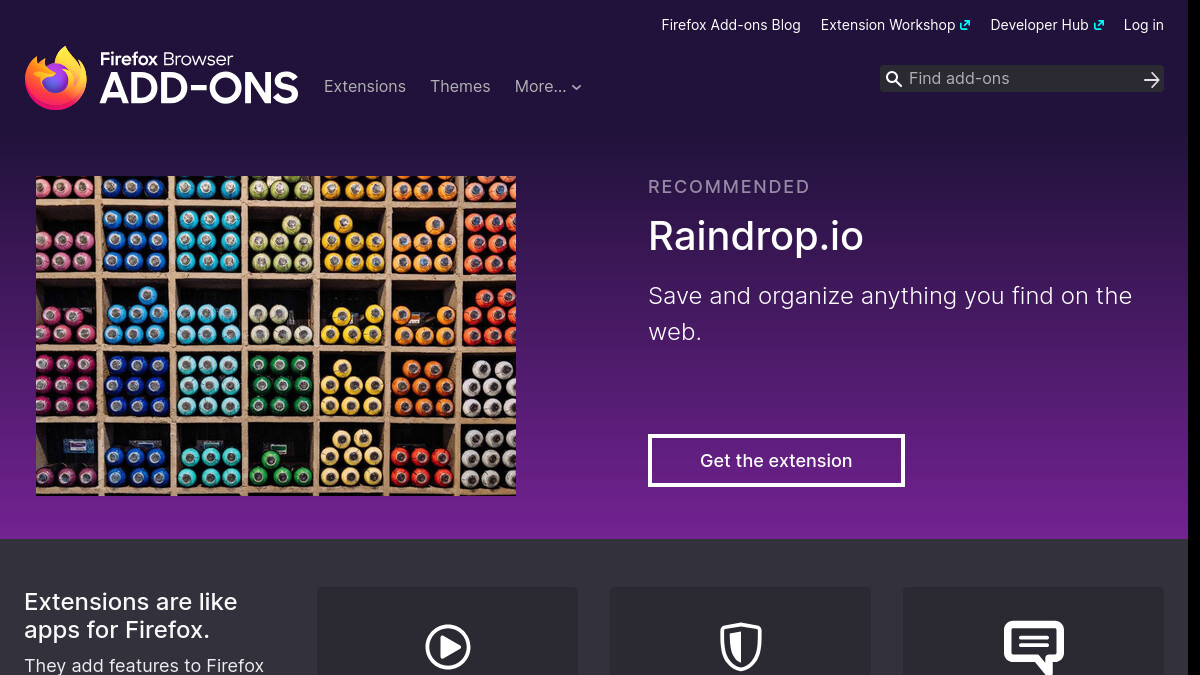
Task: Click external link icon beside Extension Workshop
Action: coord(965,25)
